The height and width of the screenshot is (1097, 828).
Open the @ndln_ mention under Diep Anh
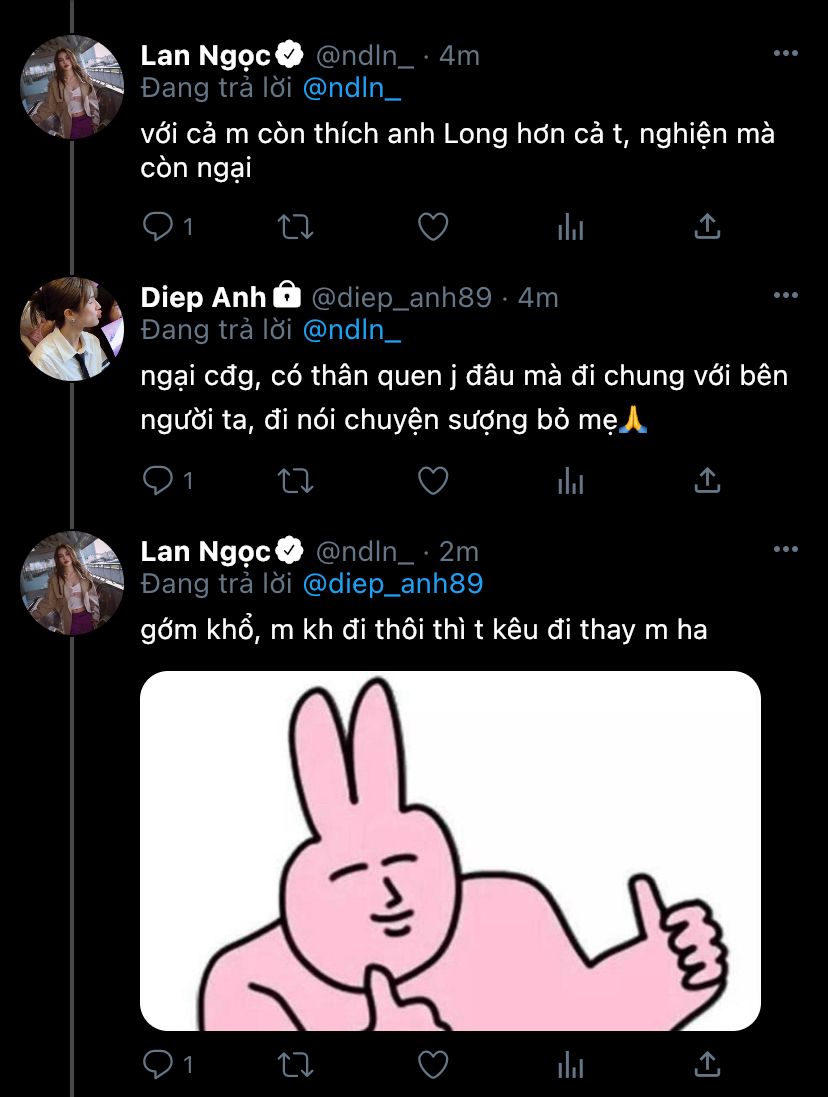click(351, 329)
